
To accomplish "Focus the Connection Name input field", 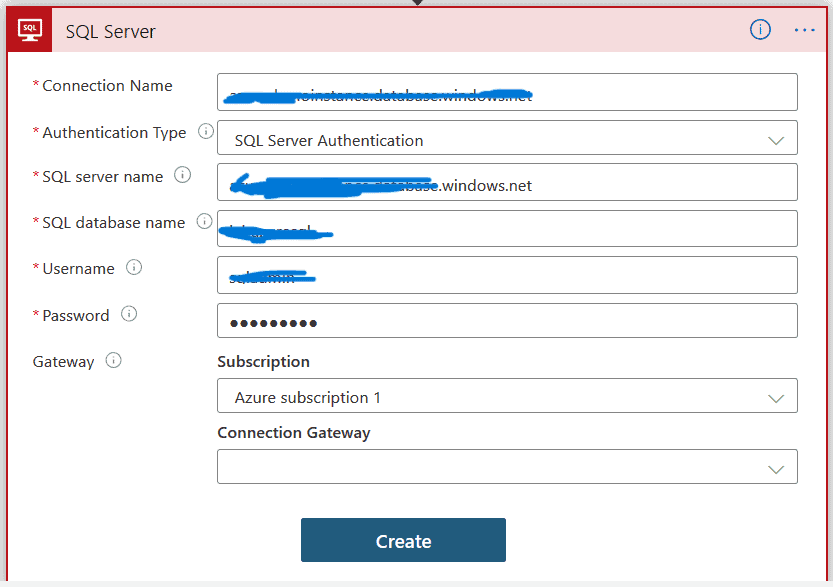I will (x=507, y=92).
